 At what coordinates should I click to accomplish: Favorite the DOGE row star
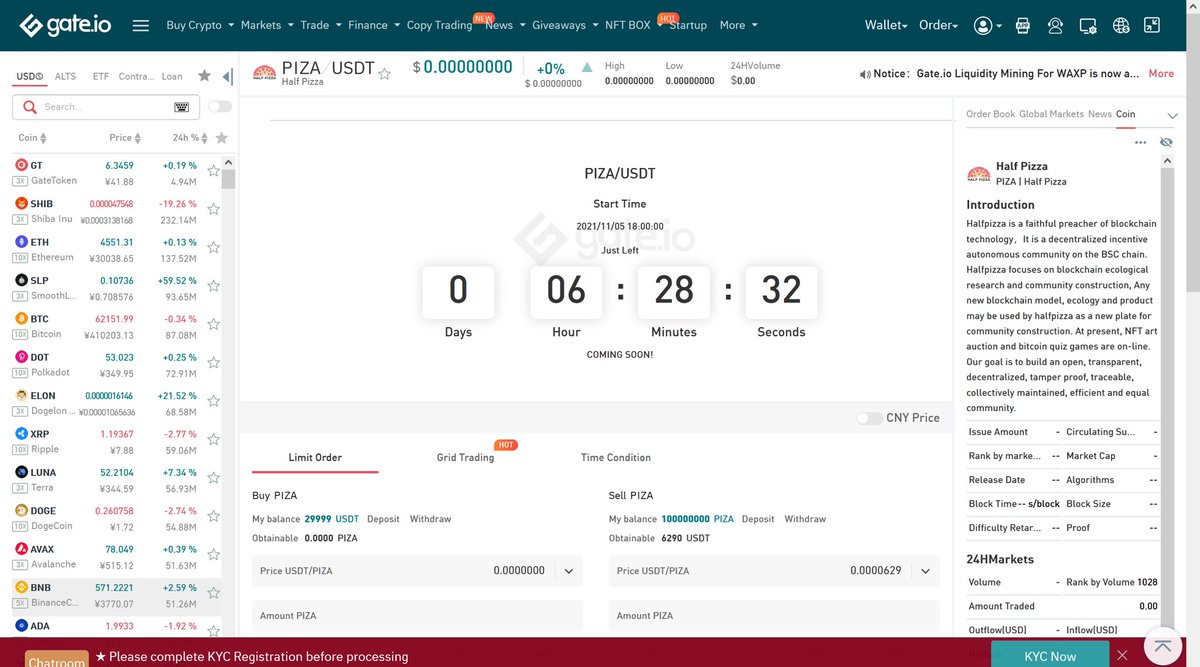point(213,517)
